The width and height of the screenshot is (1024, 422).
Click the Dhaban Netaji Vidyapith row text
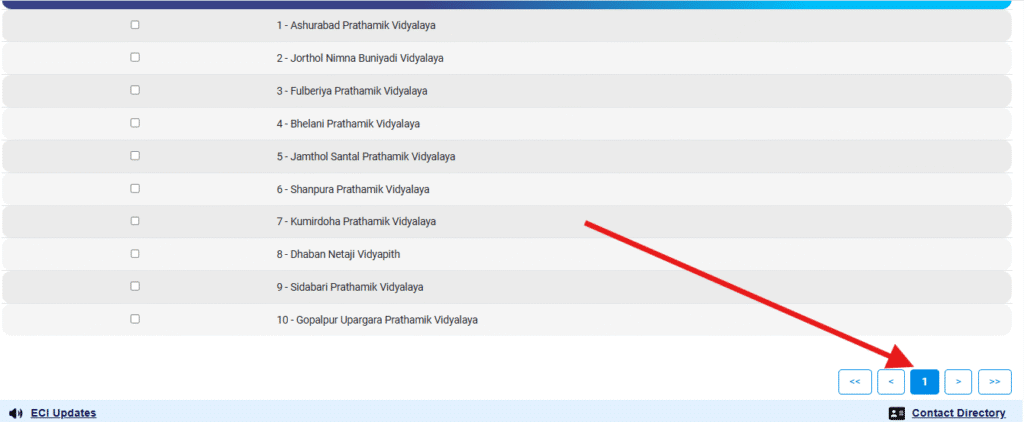(x=338, y=254)
